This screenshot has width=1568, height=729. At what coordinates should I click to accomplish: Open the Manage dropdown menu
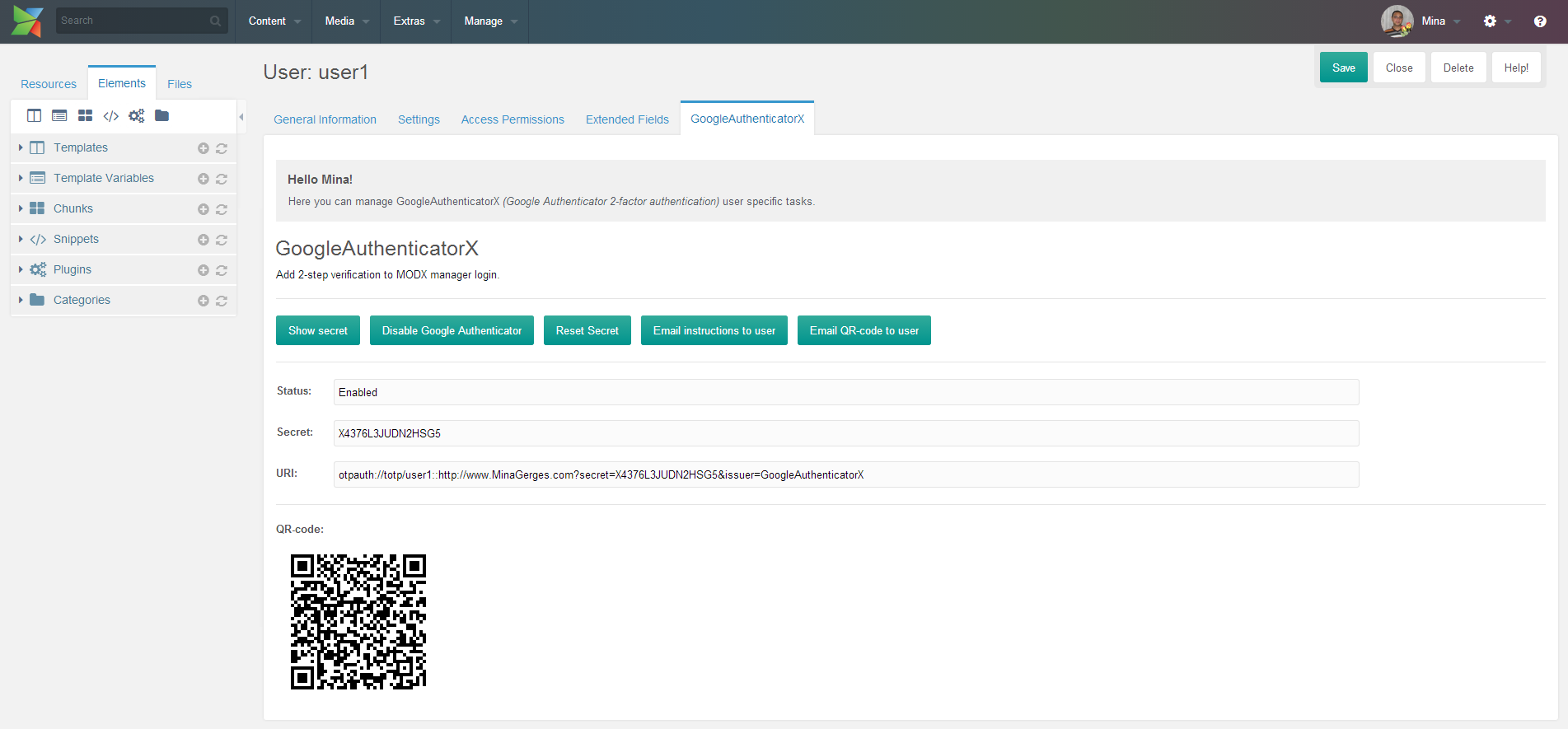pos(490,21)
